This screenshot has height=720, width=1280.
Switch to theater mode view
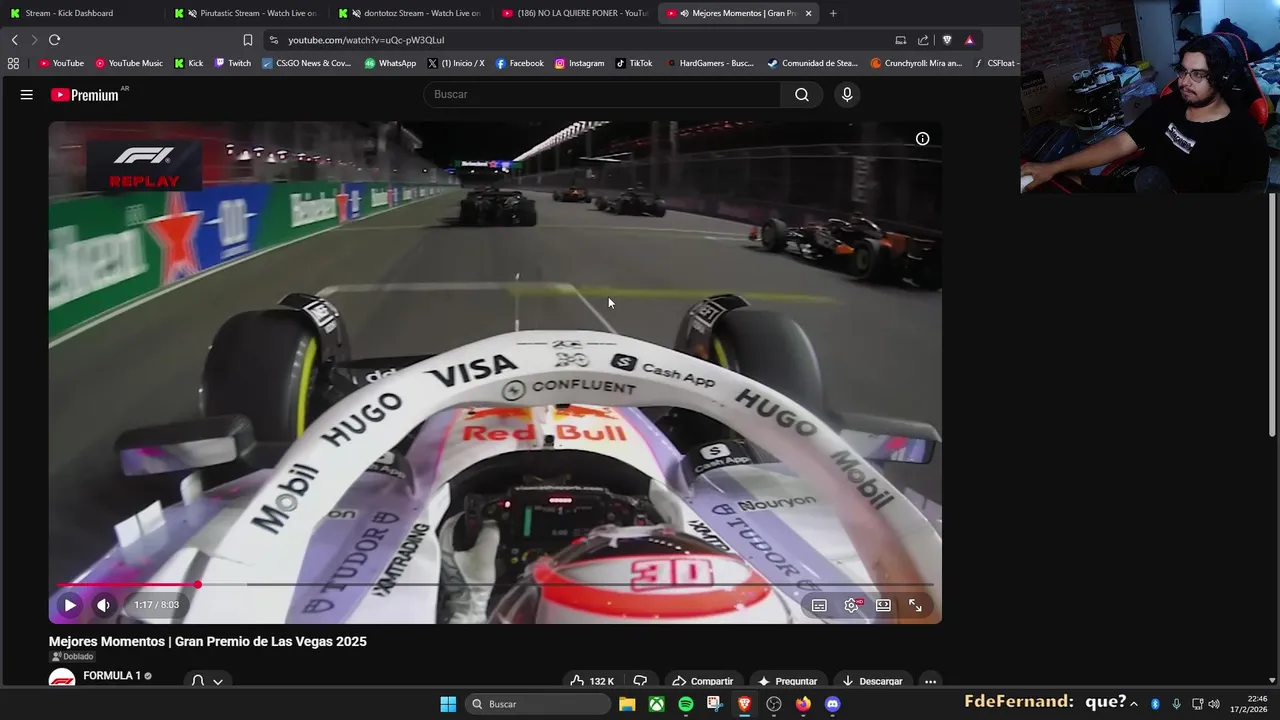pos(883,605)
